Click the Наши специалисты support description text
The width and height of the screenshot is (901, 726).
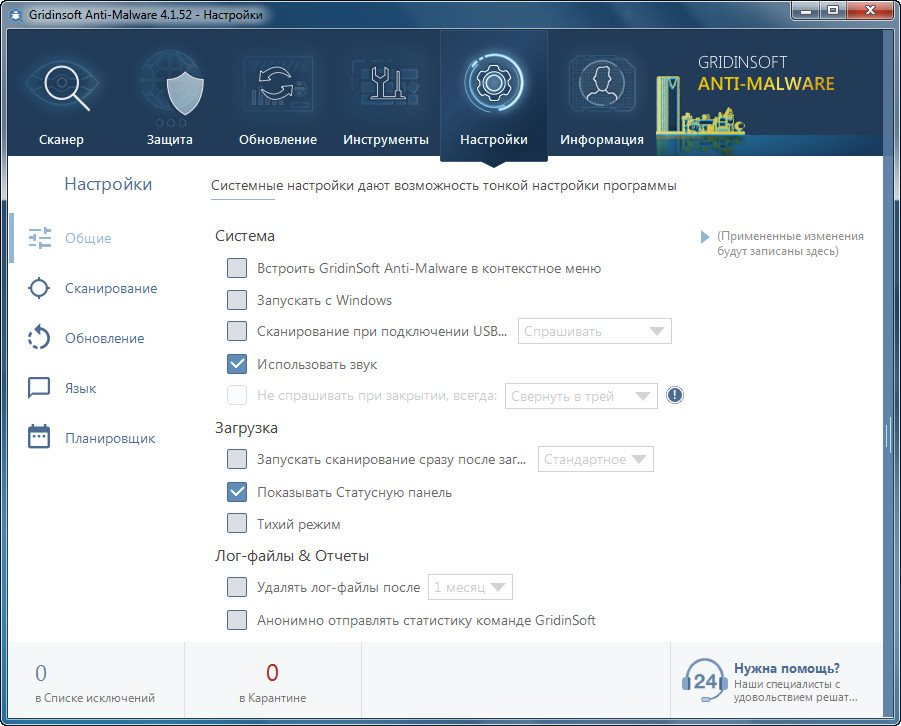pyautogui.click(x=795, y=691)
